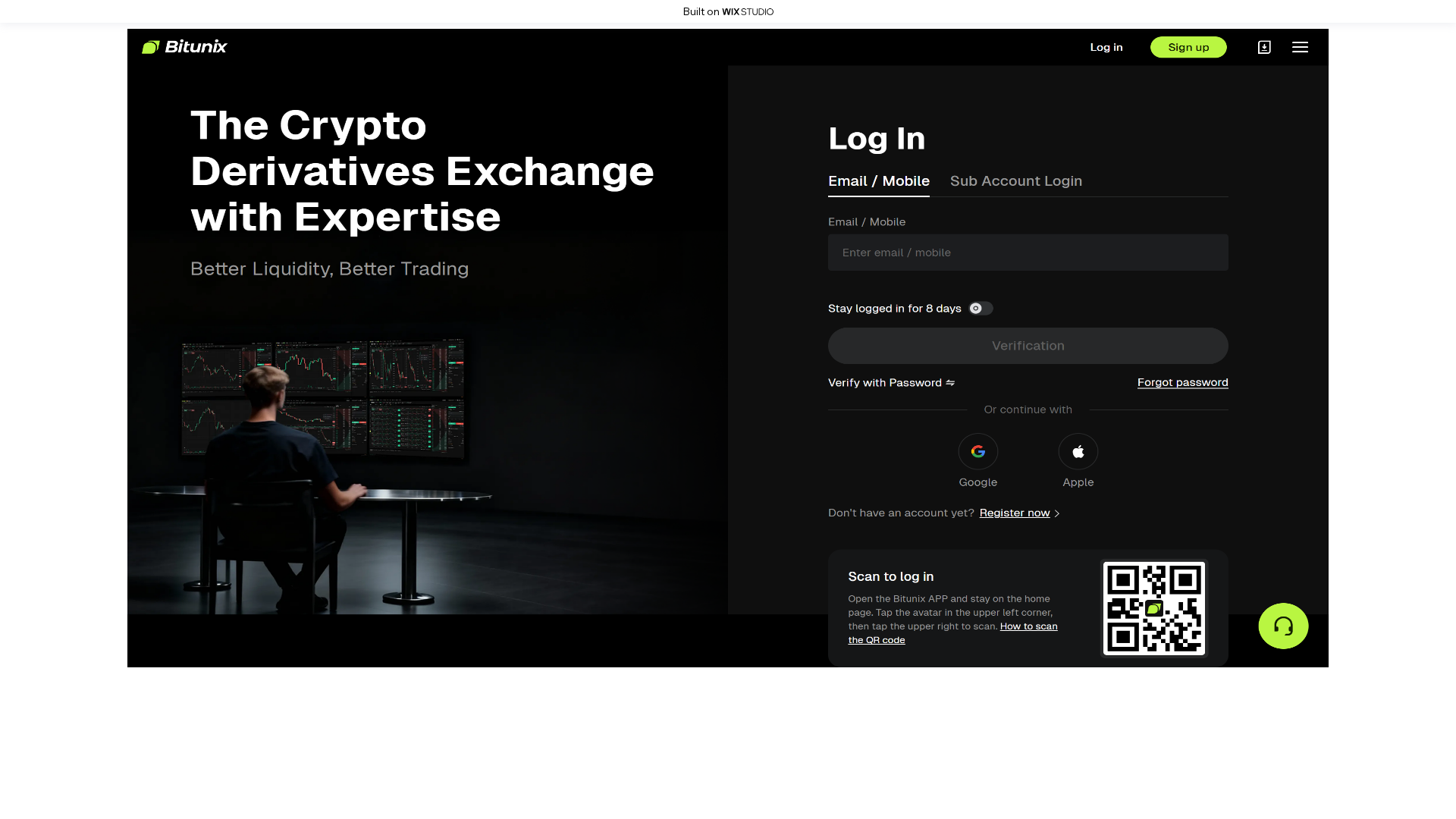Click the Built on Wix Studio banner
The image size is (1456, 819).
pos(728,11)
